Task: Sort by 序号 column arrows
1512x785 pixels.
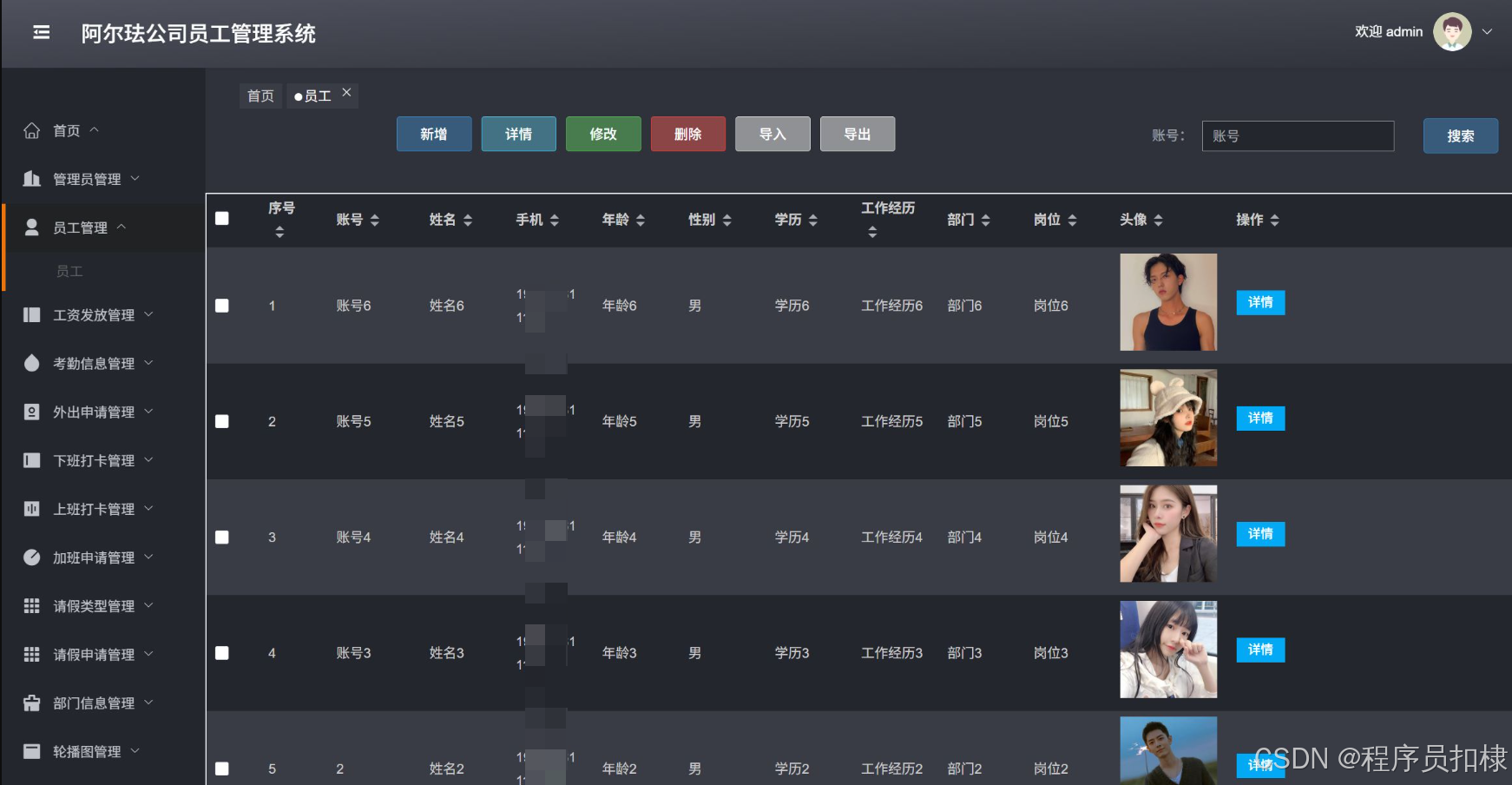Action: click(x=279, y=232)
